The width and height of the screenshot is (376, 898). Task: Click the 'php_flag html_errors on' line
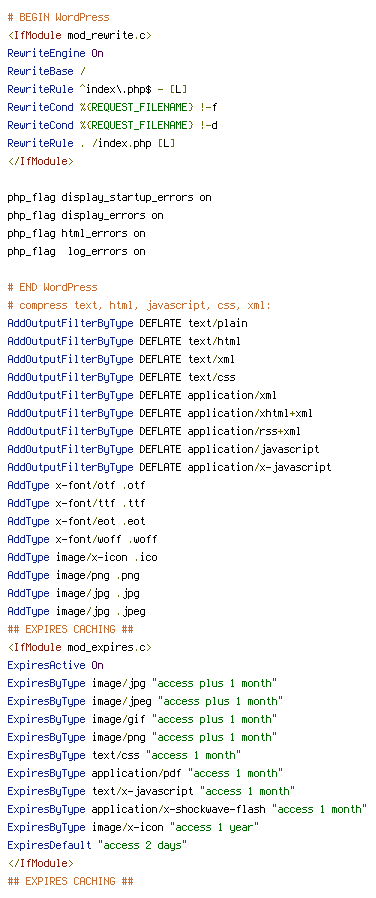tap(77, 233)
